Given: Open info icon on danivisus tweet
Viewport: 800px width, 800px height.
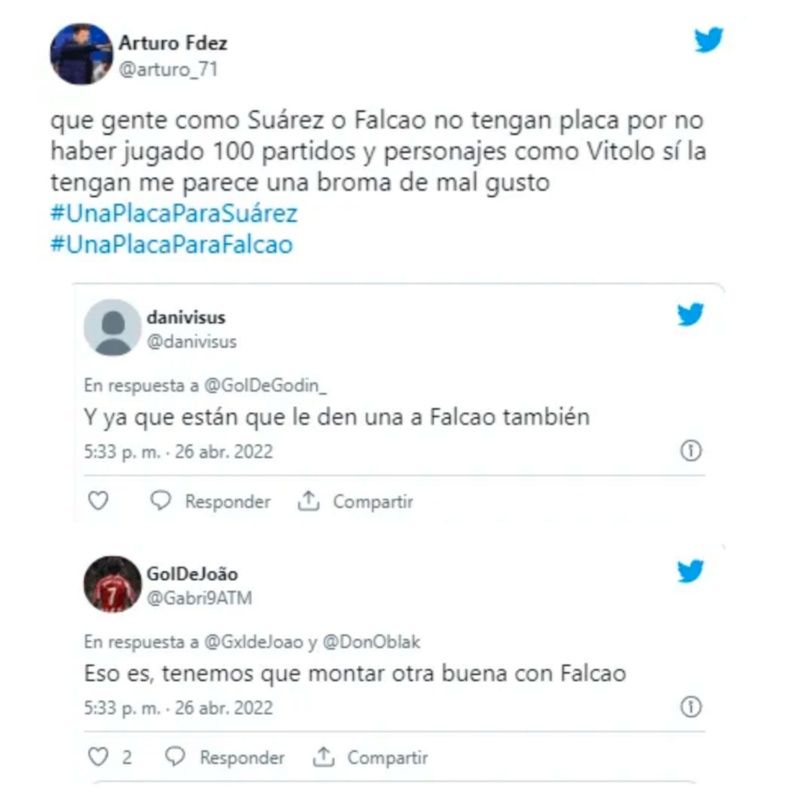Looking at the screenshot, I should coord(691,451).
